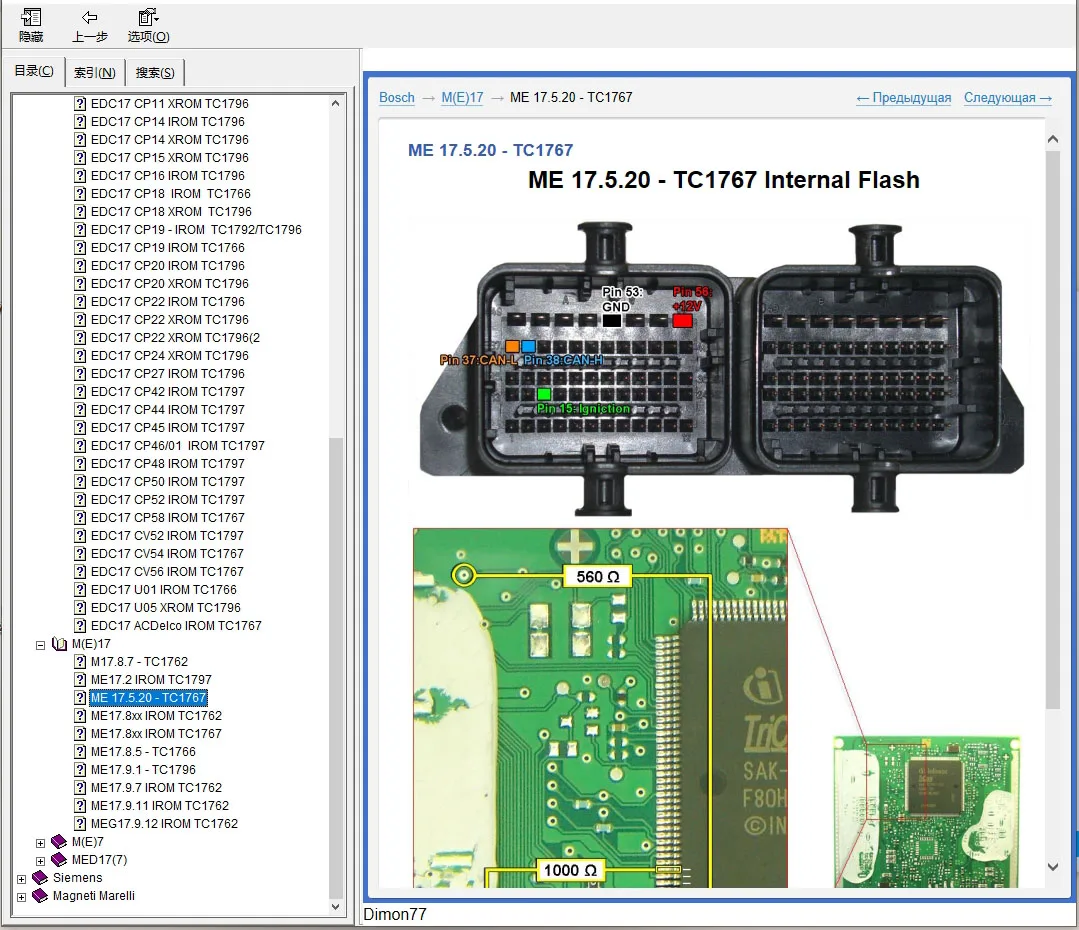Open EDC17 CV56 IROM TC1767 topic
The image size is (1079, 930).
coord(167,572)
